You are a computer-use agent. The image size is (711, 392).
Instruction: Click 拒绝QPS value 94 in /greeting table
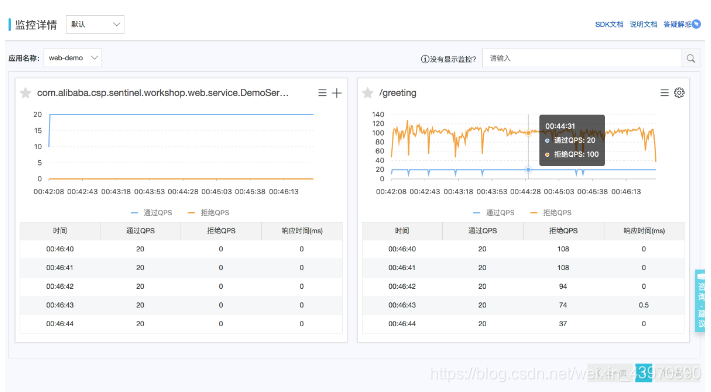[563, 287]
